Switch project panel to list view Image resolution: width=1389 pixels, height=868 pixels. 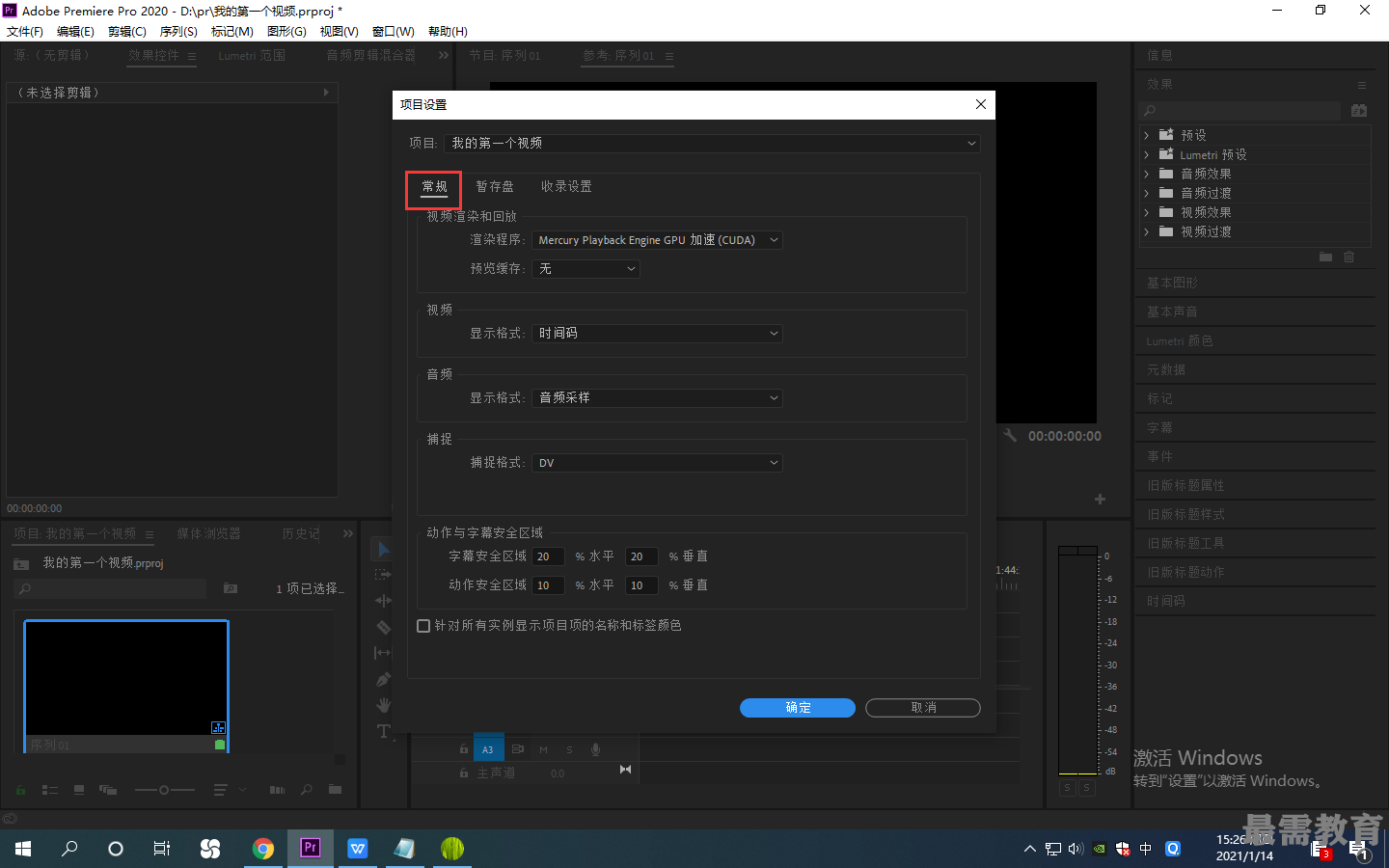tap(50, 790)
